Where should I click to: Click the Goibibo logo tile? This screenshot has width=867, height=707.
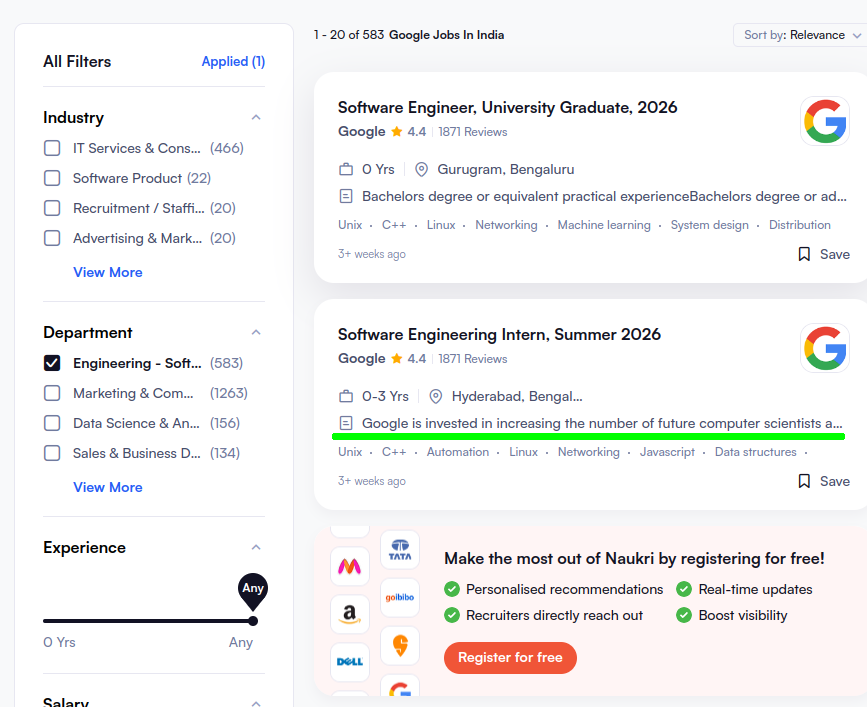[400, 598]
